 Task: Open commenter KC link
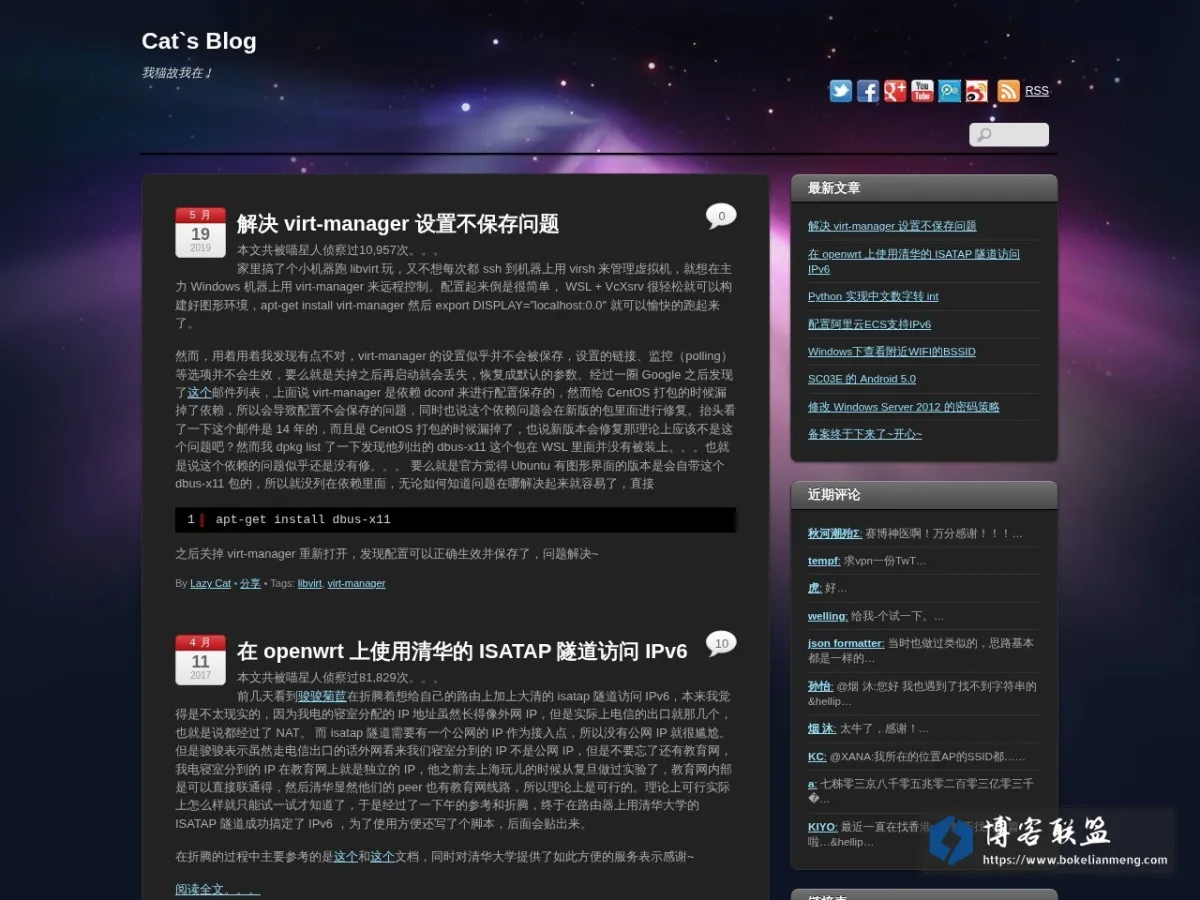(817, 757)
